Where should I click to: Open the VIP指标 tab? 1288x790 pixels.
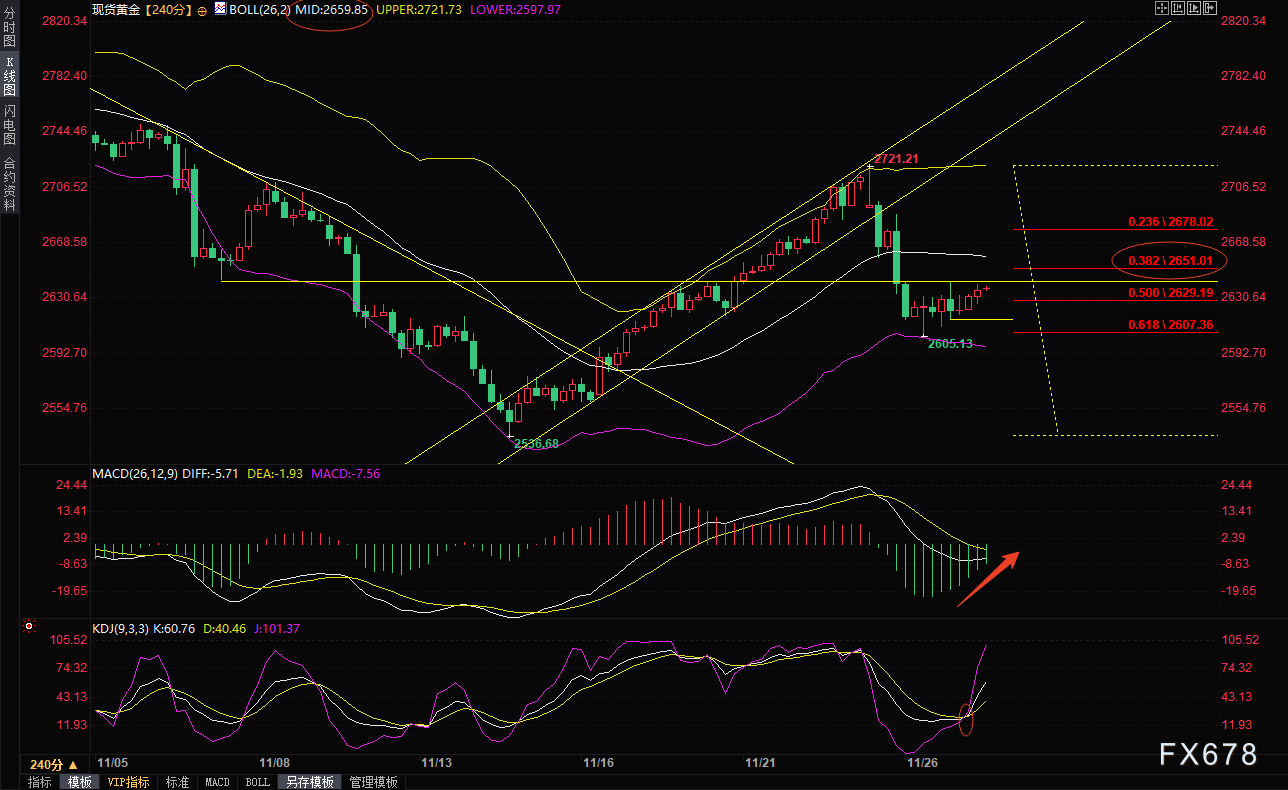click(x=128, y=782)
